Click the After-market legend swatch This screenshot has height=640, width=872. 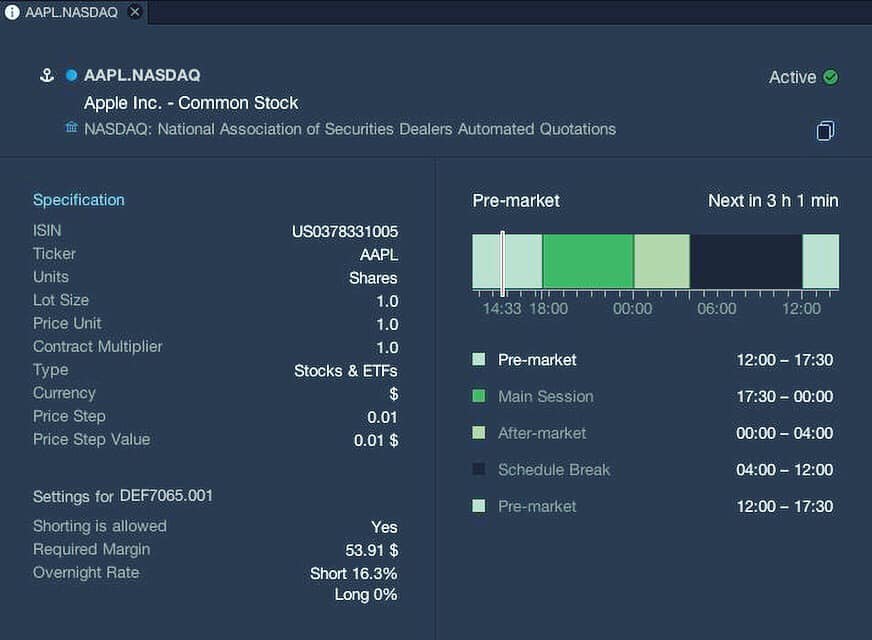[478, 433]
